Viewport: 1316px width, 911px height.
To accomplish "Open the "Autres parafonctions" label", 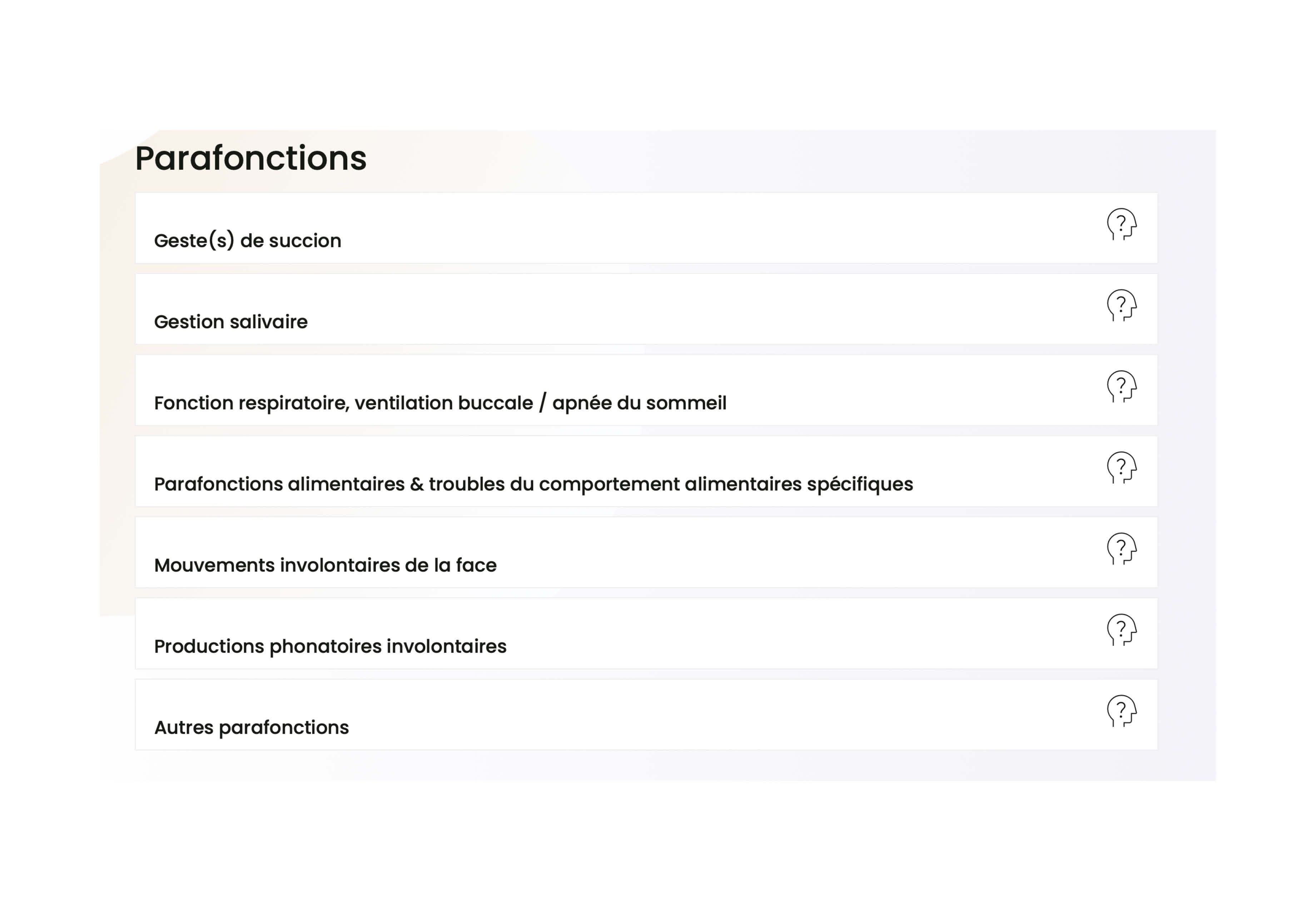I will tap(251, 727).
